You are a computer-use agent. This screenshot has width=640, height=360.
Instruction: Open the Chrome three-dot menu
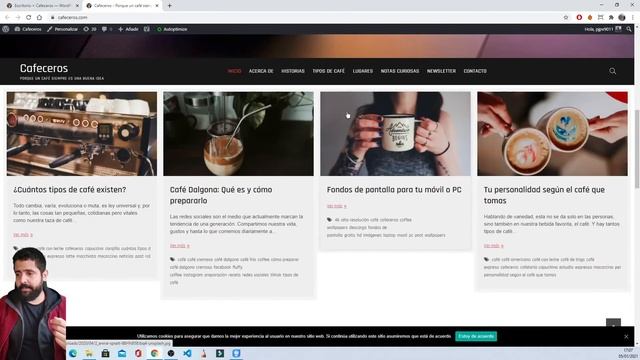(633, 17)
